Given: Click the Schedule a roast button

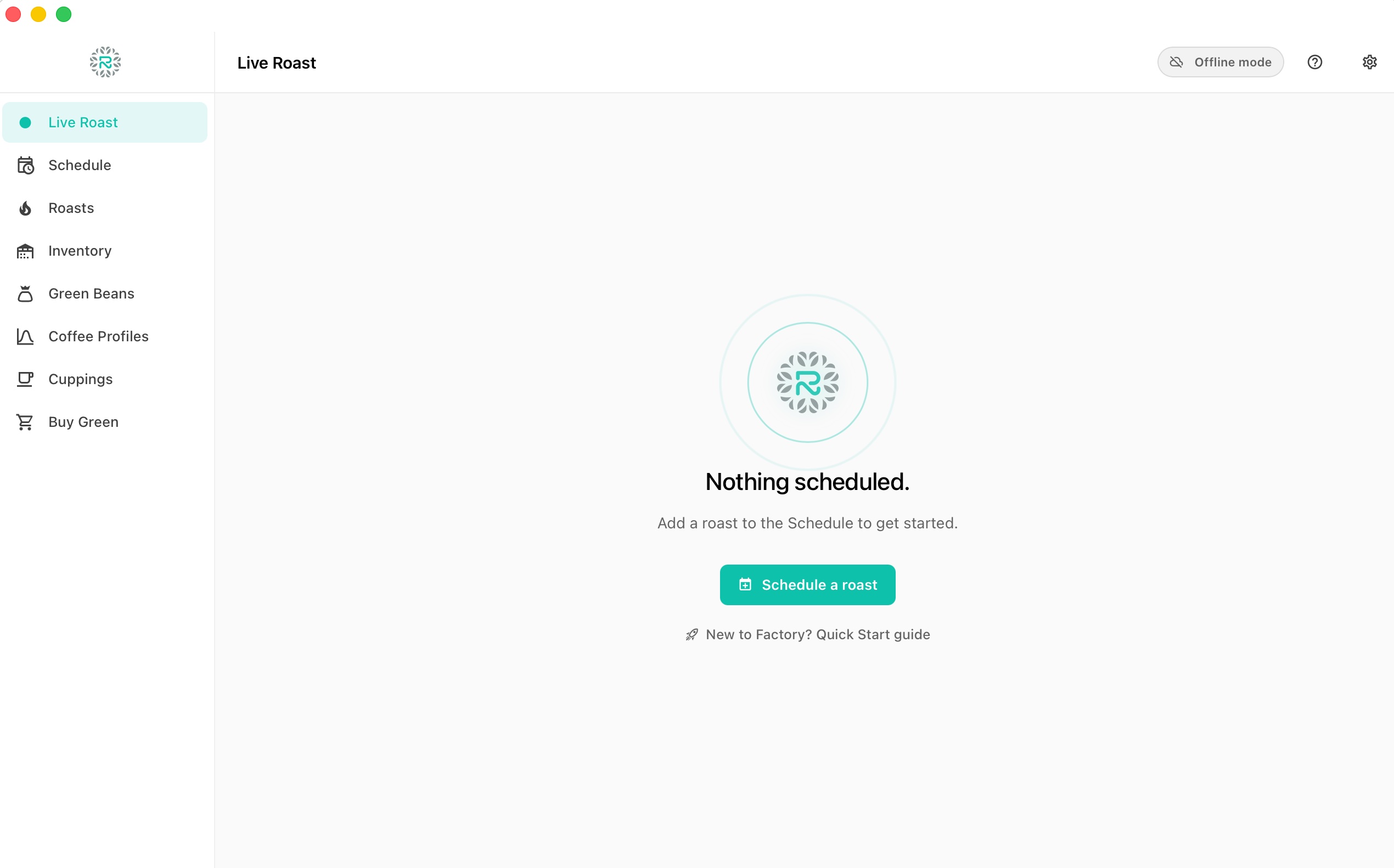Looking at the screenshot, I should click(808, 585).
